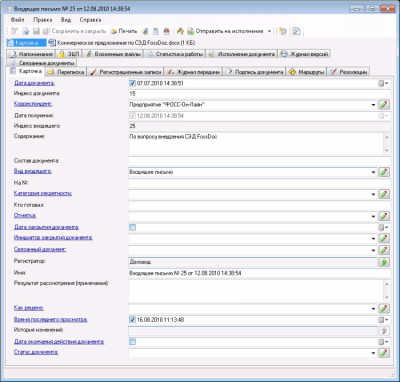Click the edit pencil icon at toolbar start
Image resolution: width=400 pixels, height=382 pixels.
coord(14,31)
